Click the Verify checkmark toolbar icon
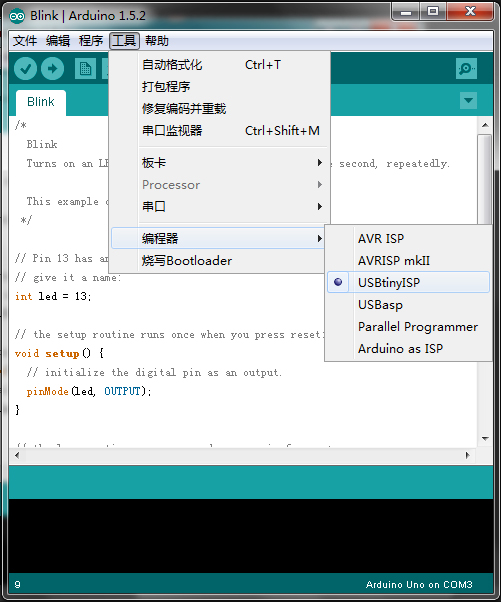 (x=25, y=69)
